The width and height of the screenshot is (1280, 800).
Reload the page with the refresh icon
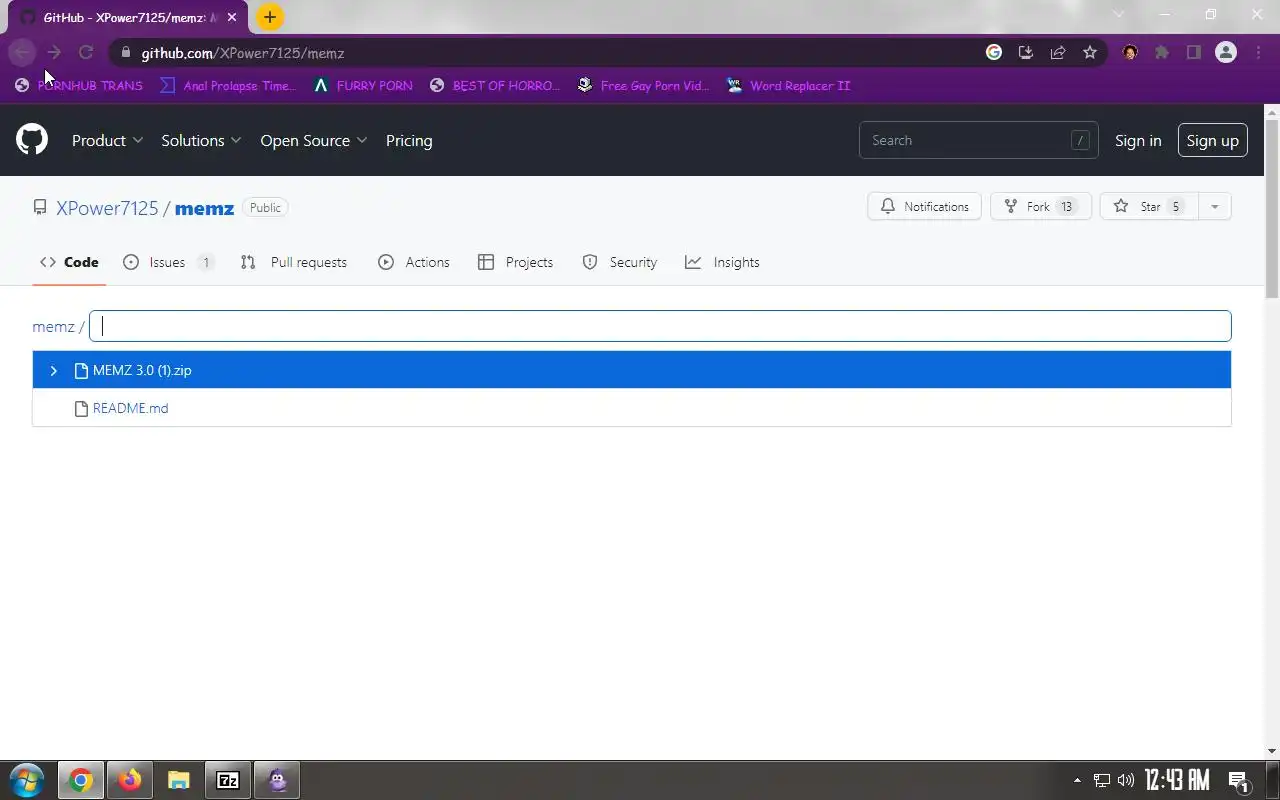click(86, 53)
